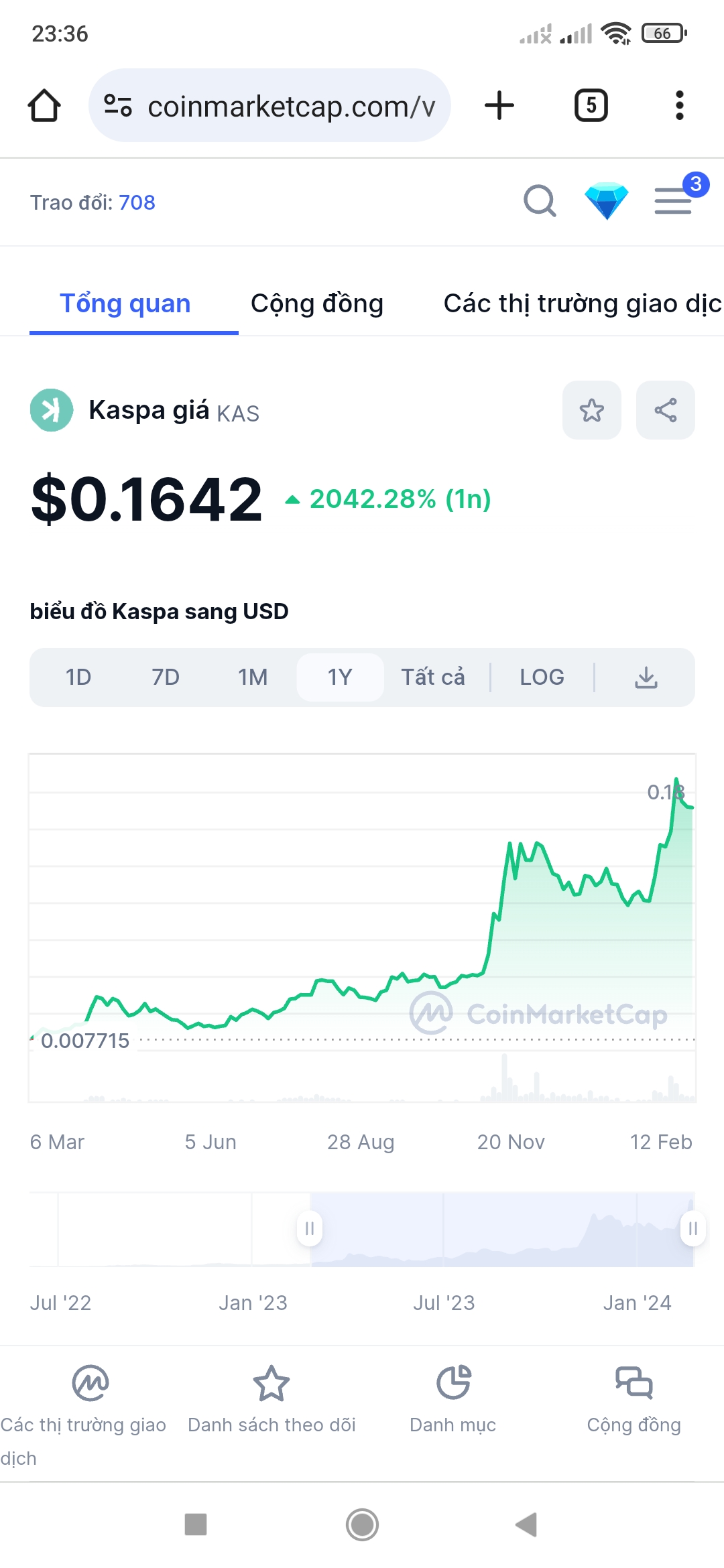Screen dimensions: 724x1568
Task: Add Kaspa to watchlist with star button
Action: click(x=591, y=410)
